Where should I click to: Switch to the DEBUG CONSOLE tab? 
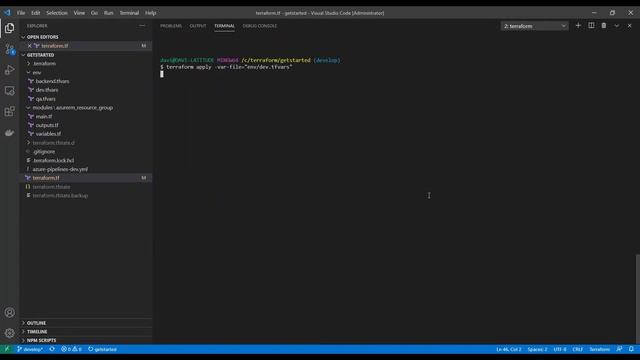260,26
